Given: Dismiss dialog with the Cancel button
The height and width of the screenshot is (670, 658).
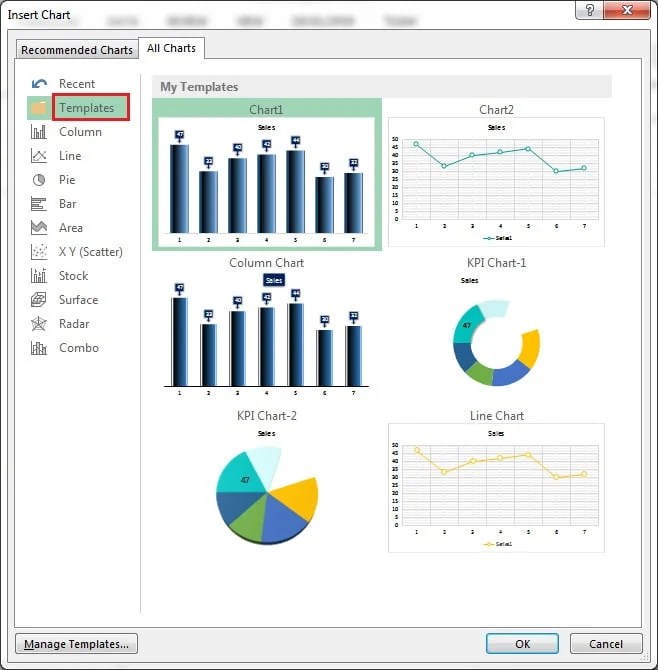Looking at the screenshot, I should point(606,644).
